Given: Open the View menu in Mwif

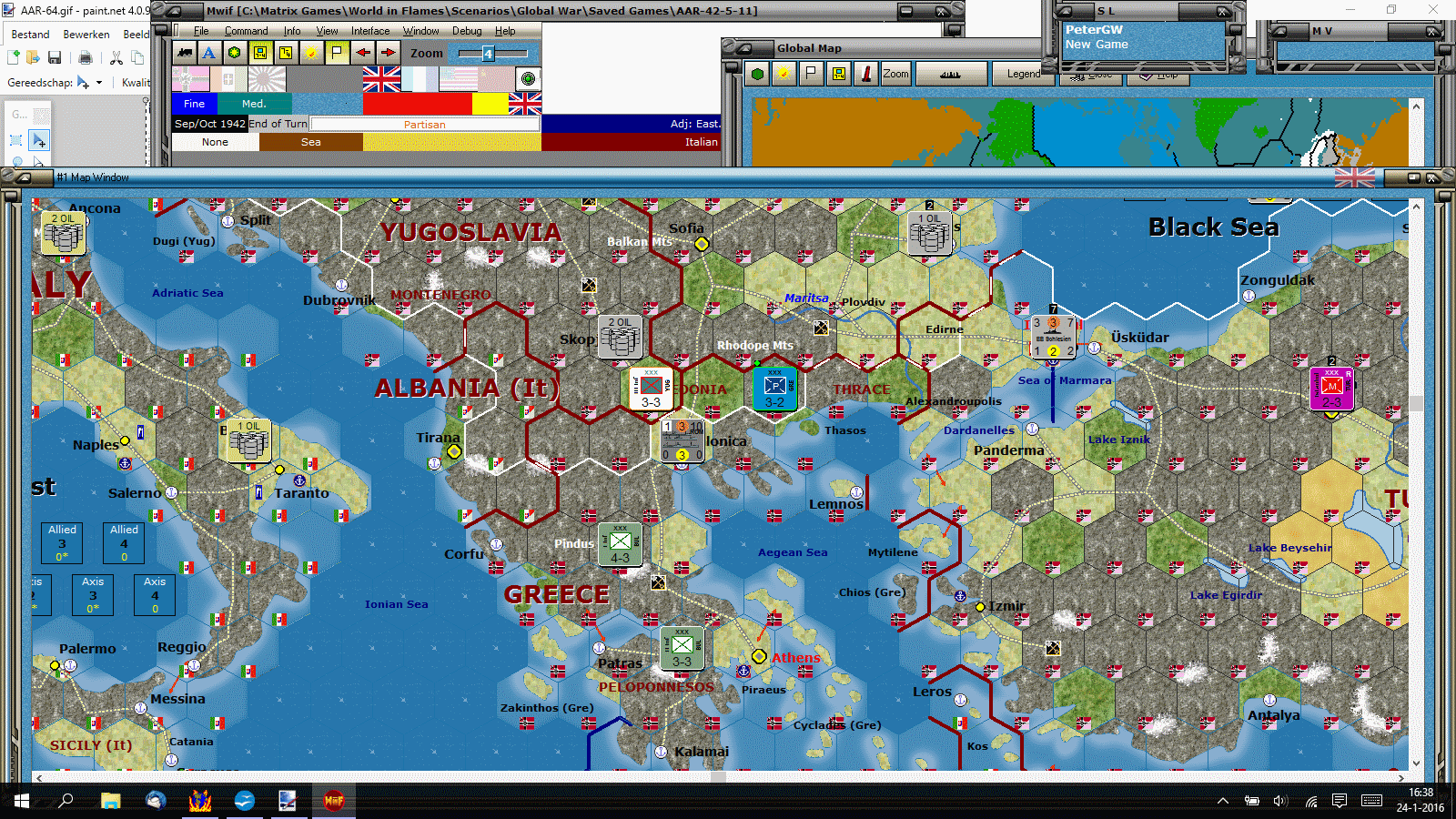Looking at the screenshot, I should coord(328,31).
